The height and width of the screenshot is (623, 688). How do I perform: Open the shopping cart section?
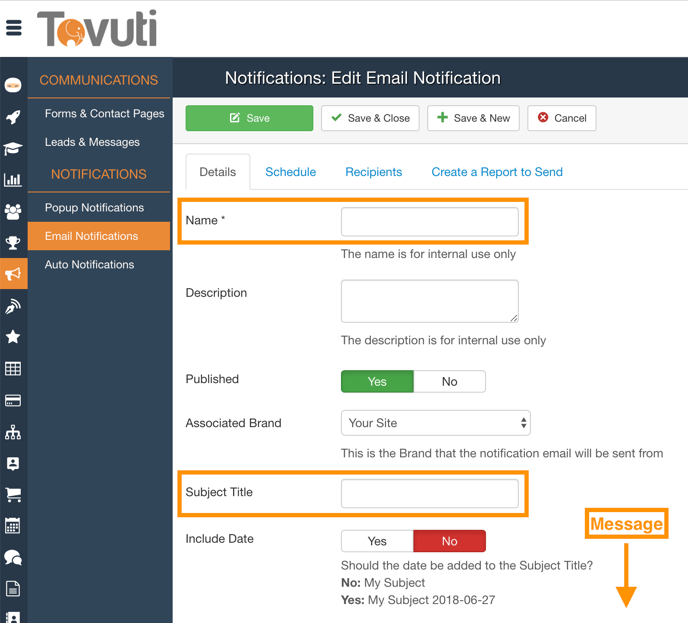pyautogui.click(x=13, y=494)
